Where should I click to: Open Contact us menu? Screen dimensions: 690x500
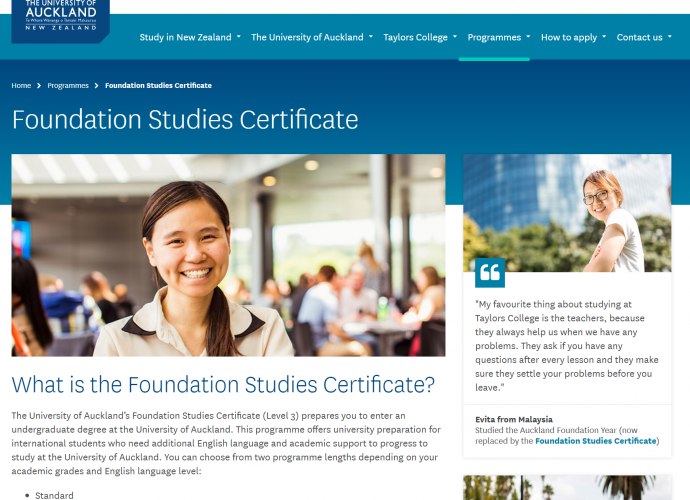tap(639, 37)
